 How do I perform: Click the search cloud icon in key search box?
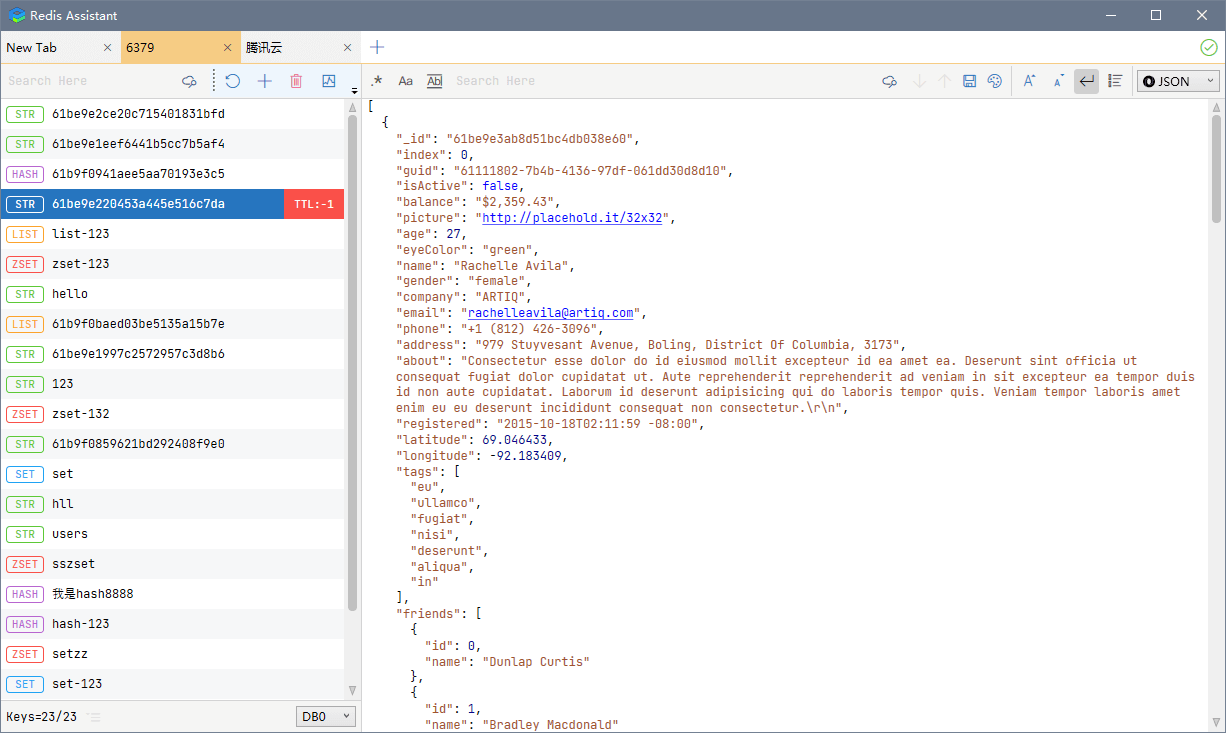point(189,81)
